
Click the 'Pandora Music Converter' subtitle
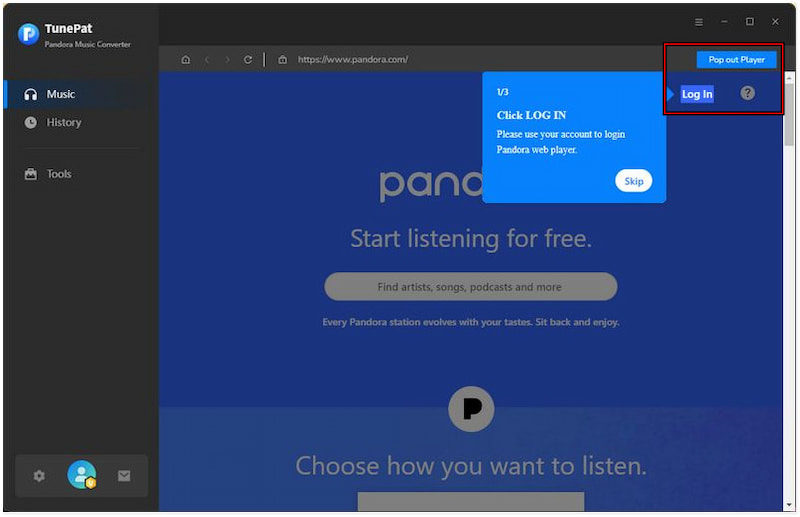(x=87, y=44)
